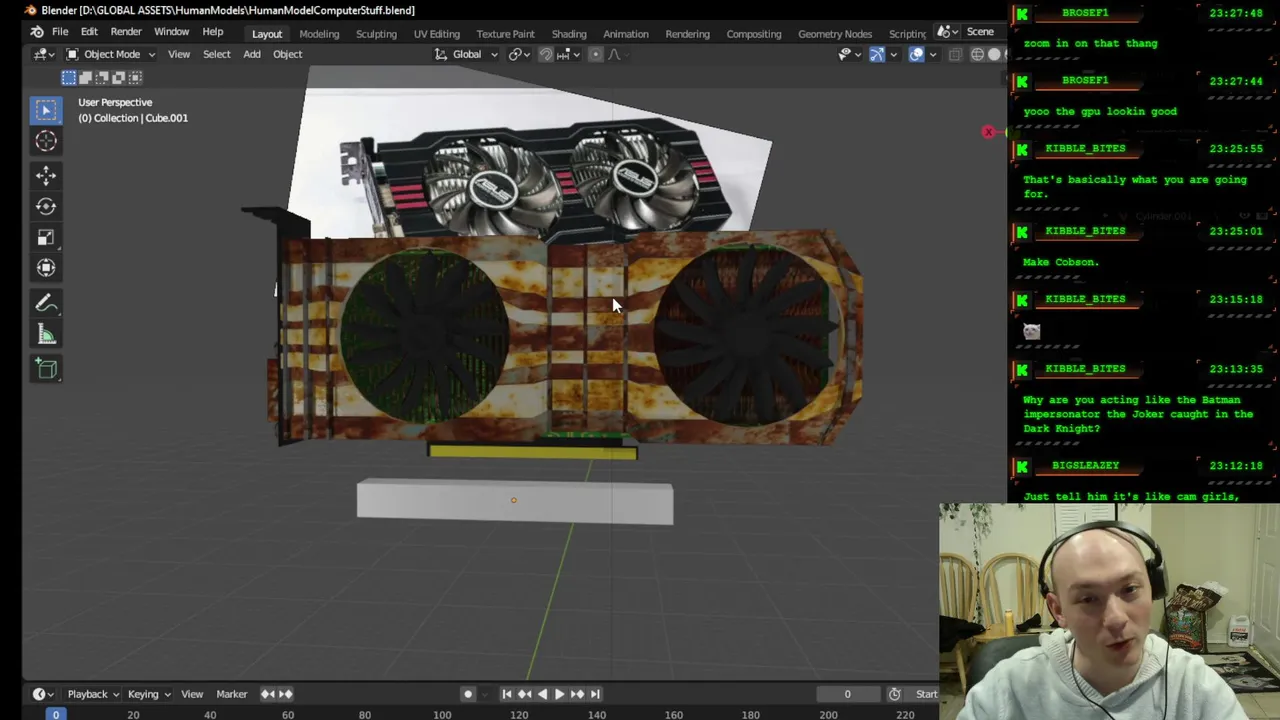This screenshot has height=720, width=1280.
Task: Open the viewport Object menu
Action: pos(287,54)
